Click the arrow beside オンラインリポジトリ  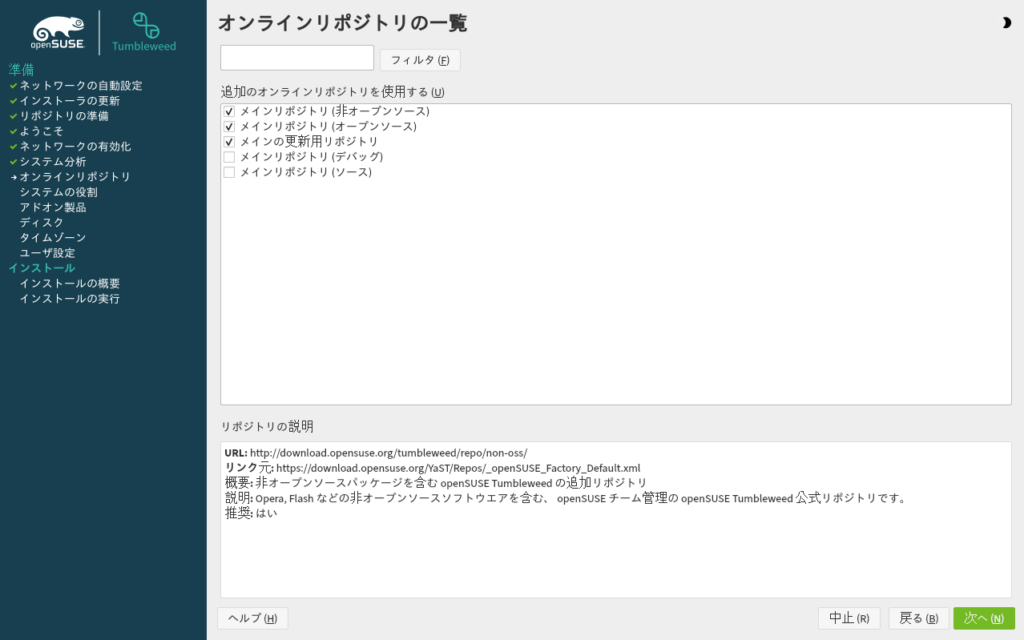[x=14, y=177]
